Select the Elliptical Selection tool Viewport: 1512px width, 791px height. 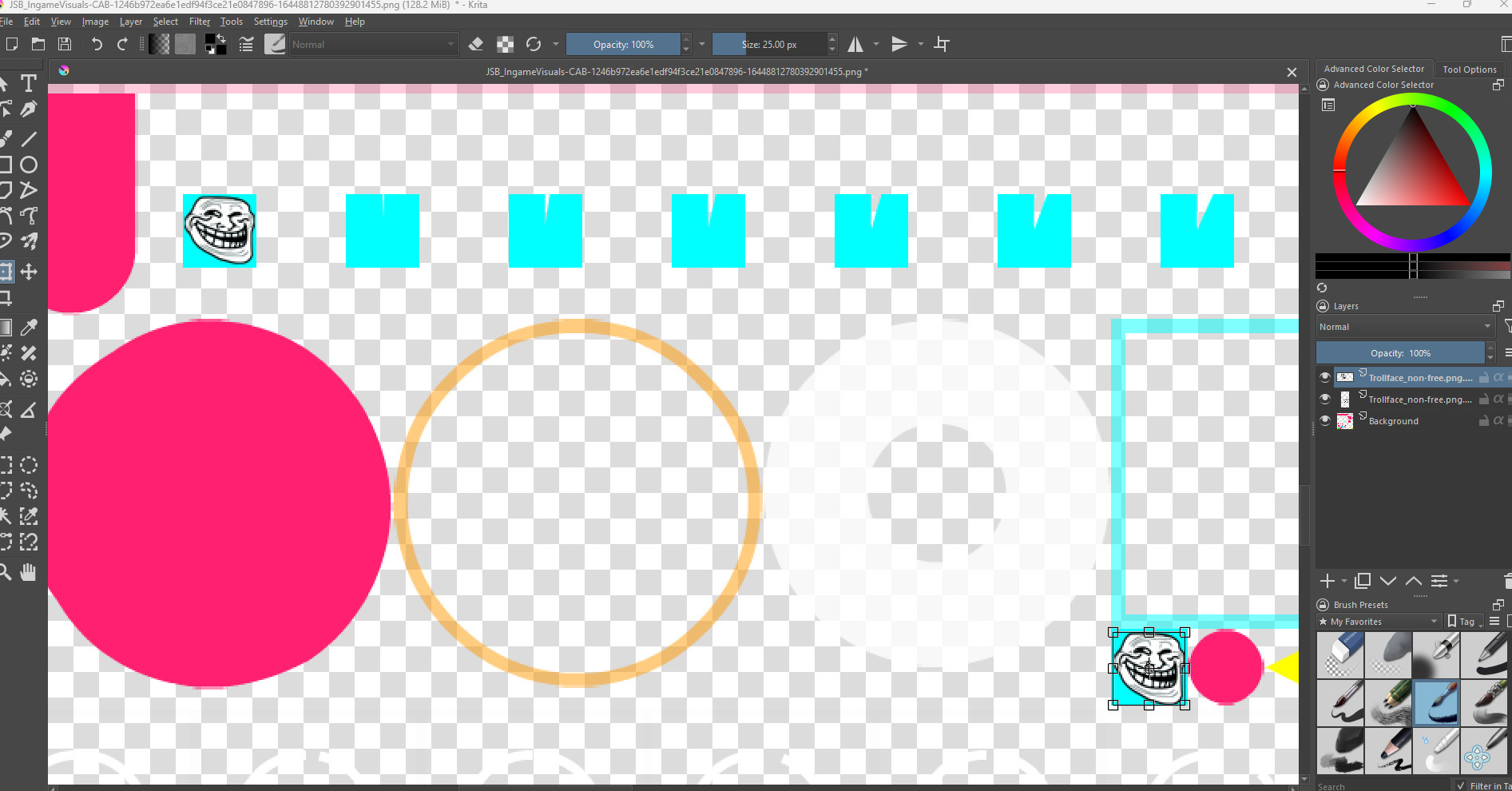(x=29, y=464)
